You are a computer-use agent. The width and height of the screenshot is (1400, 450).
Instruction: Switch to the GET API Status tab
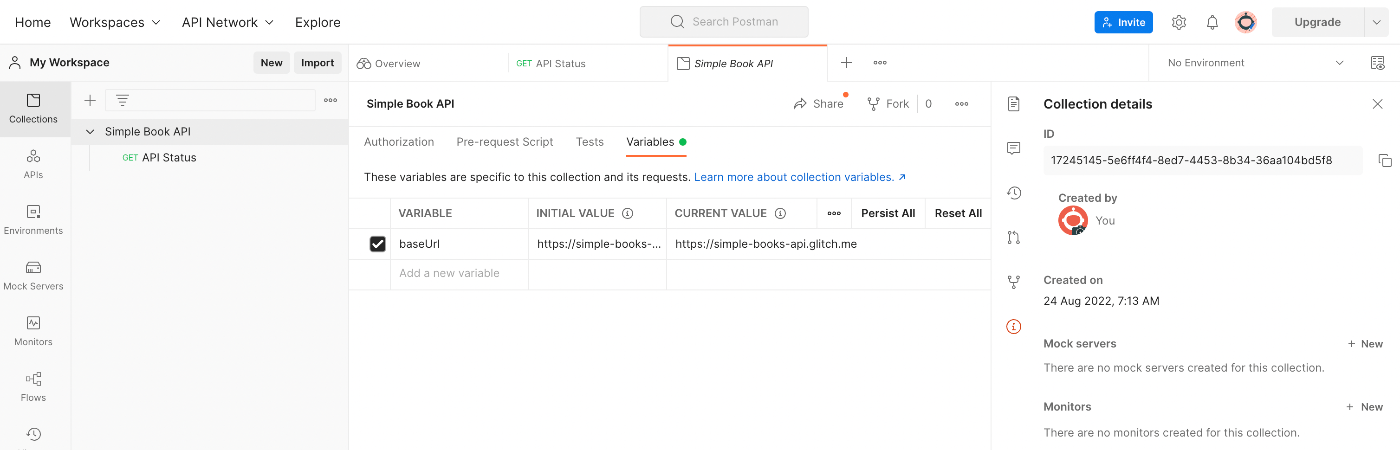(x=588, y=63)
